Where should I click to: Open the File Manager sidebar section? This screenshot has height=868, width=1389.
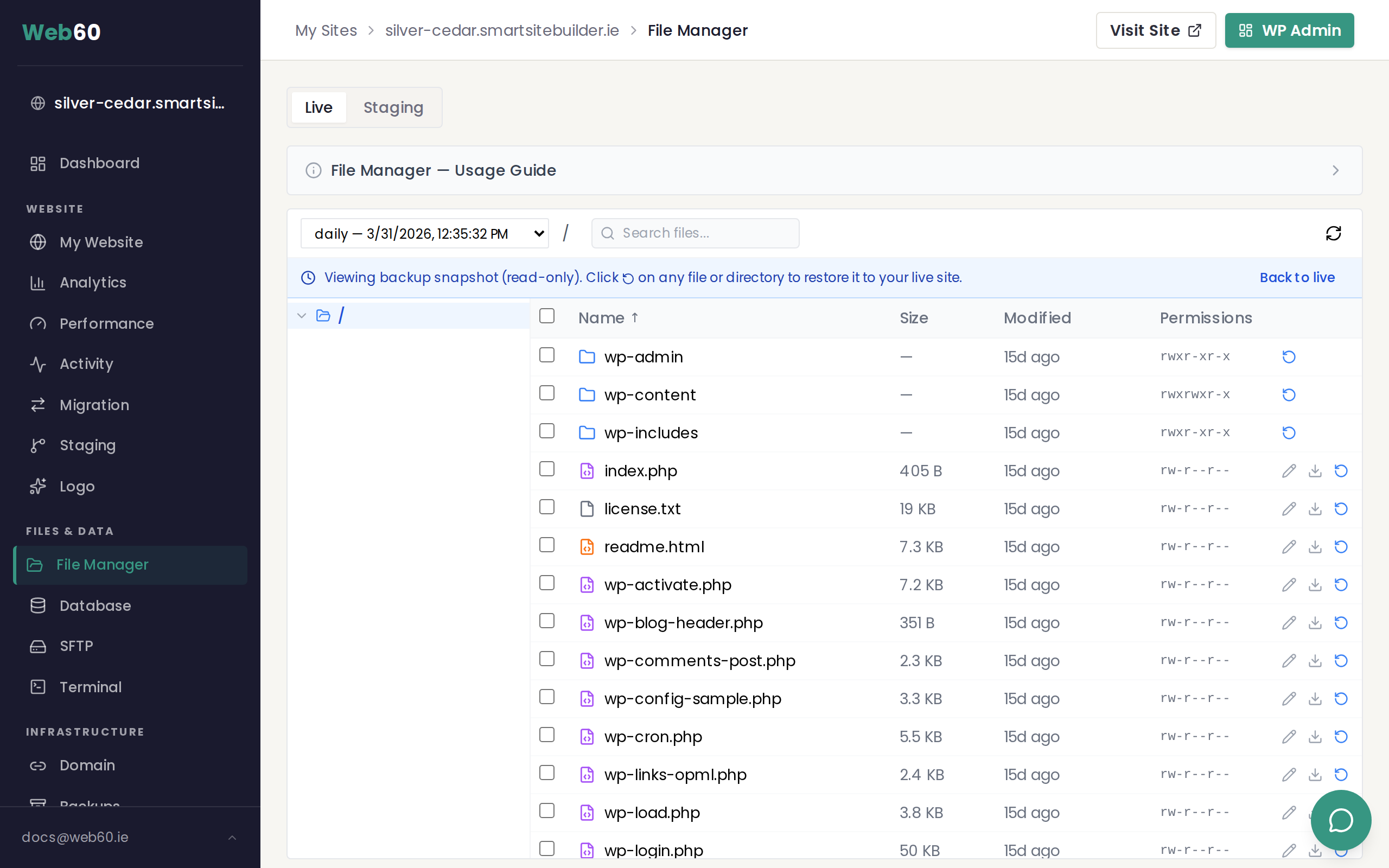point(103,565)
